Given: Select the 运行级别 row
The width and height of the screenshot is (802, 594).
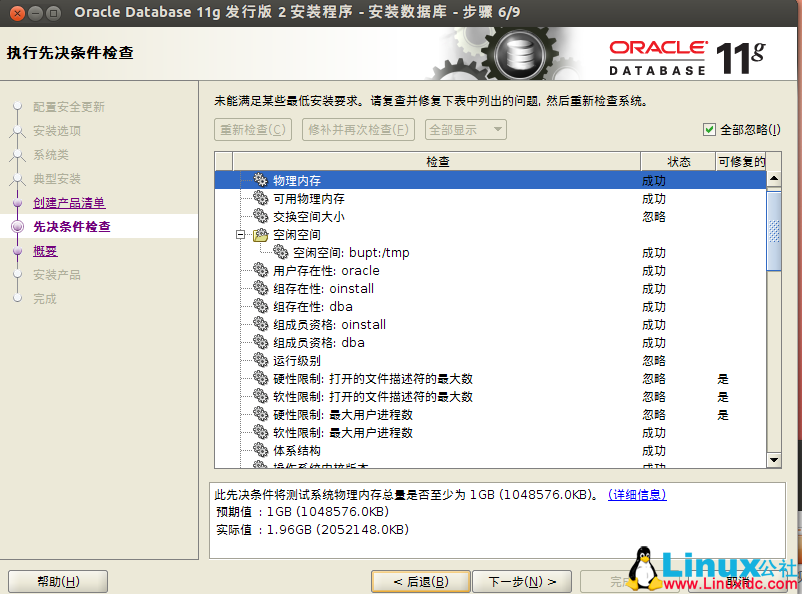Looking at the screenshot, I should [491, 361].
